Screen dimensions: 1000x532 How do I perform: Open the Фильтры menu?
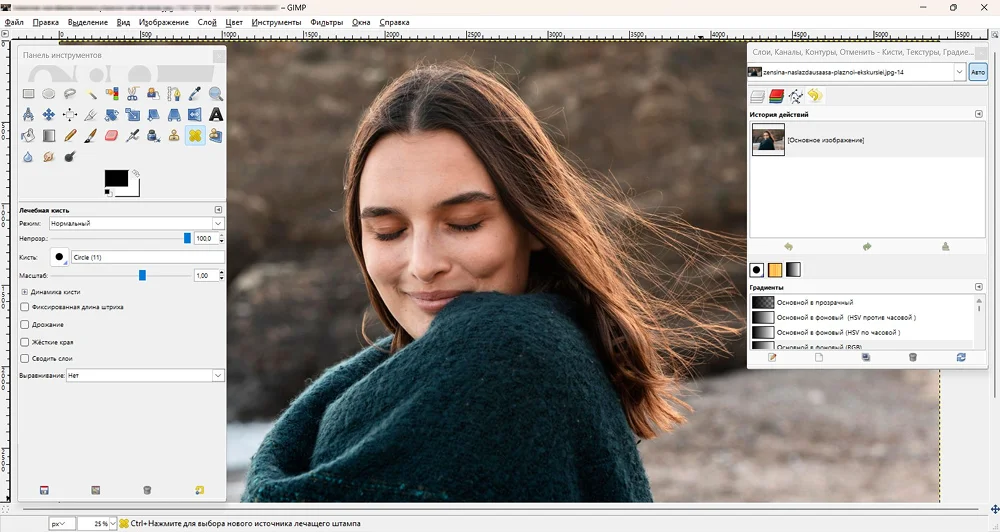(326, 21)
